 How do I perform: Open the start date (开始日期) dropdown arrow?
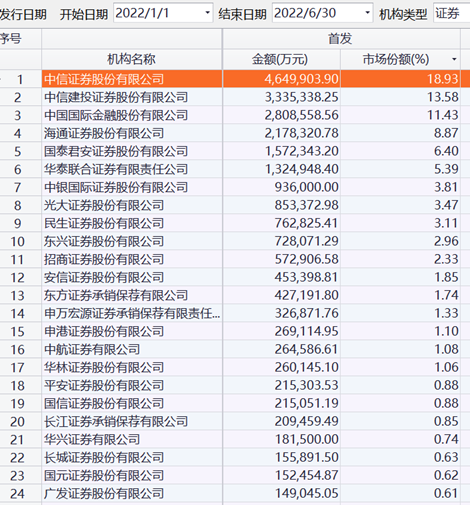(x=207, y=13)
